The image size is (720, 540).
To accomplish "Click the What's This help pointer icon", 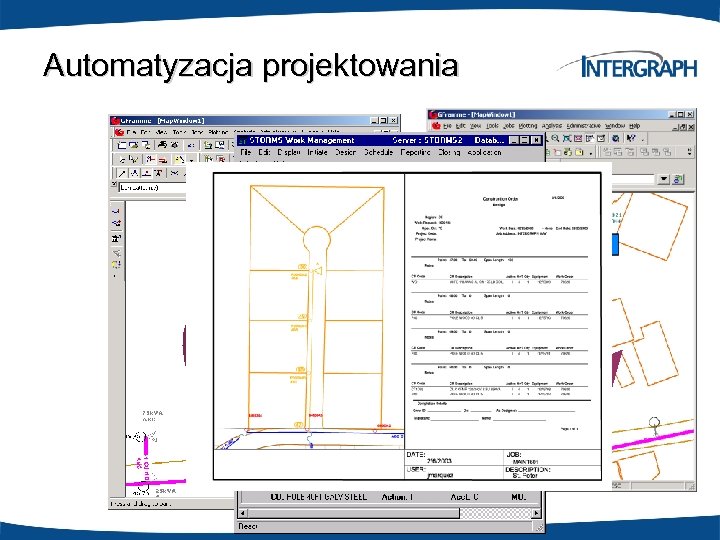I will point(631,138).
